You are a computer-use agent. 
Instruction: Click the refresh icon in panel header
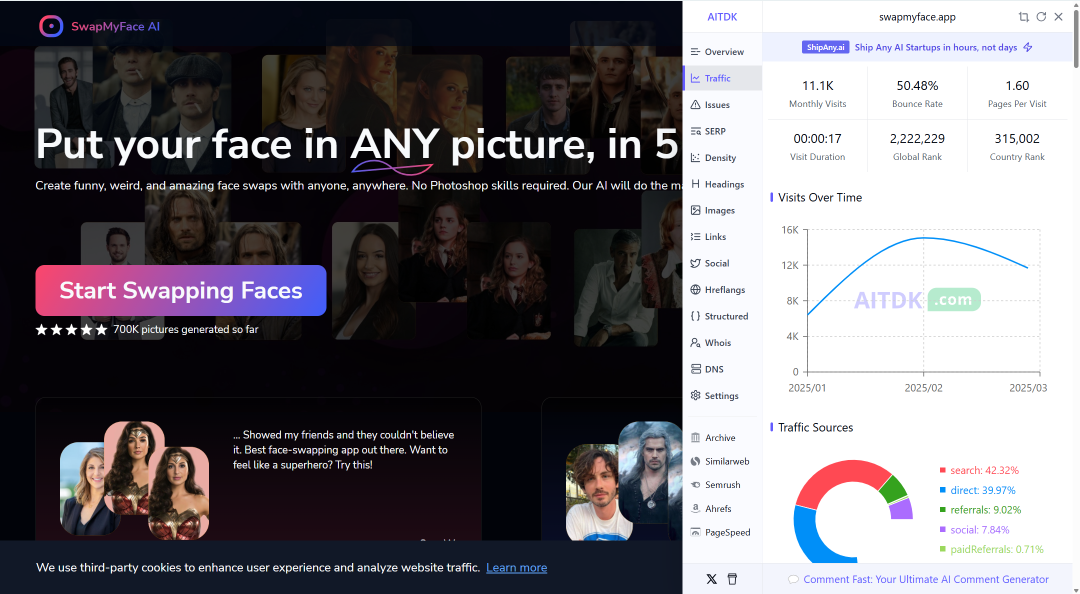pos(1041,17)
